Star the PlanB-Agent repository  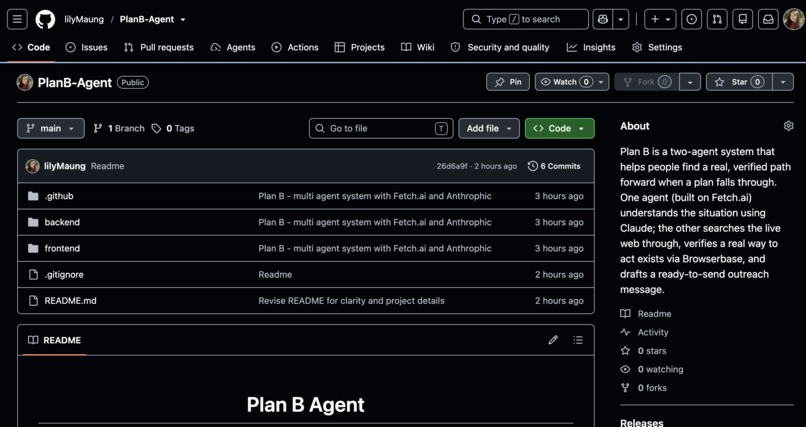[x=739, y=82]
